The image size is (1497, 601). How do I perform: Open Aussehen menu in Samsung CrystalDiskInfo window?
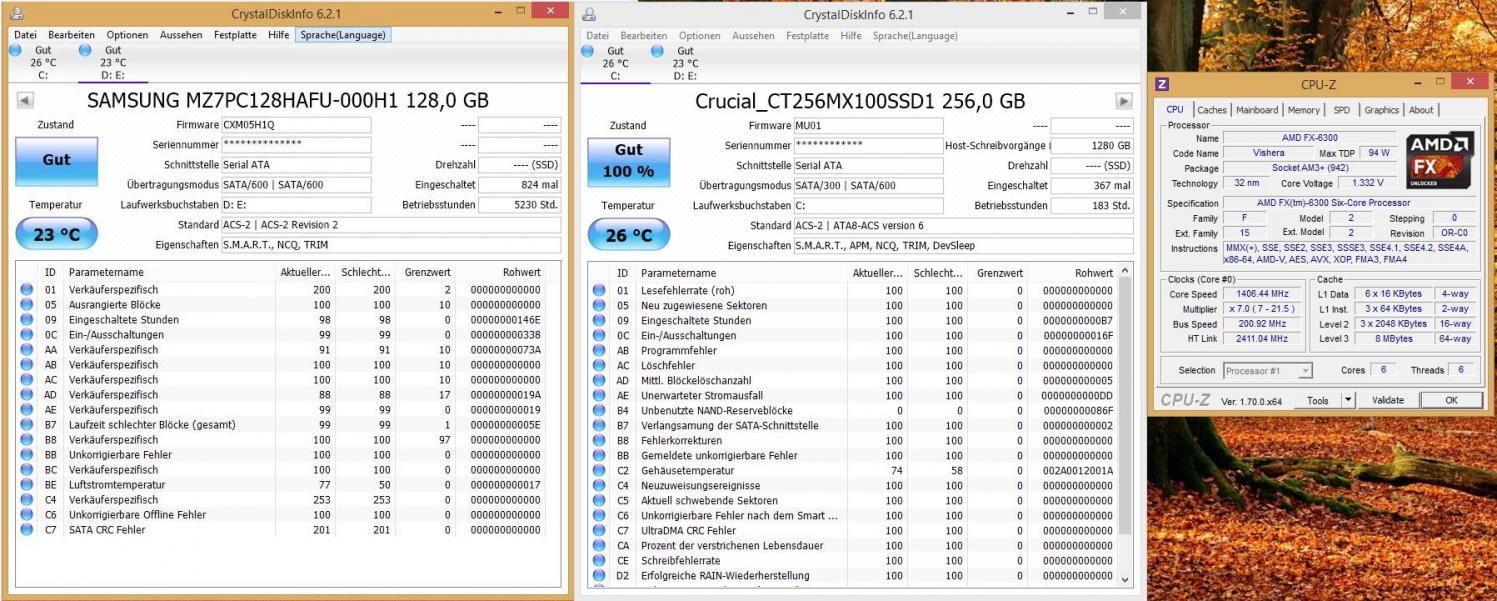tap(181, 35)
